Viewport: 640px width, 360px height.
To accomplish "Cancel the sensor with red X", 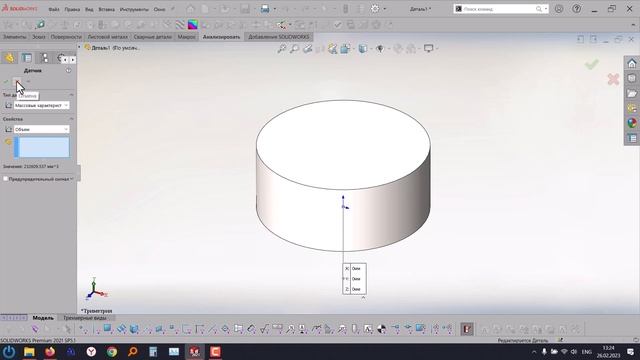I will pyautogui.click(x=17, y=82).
